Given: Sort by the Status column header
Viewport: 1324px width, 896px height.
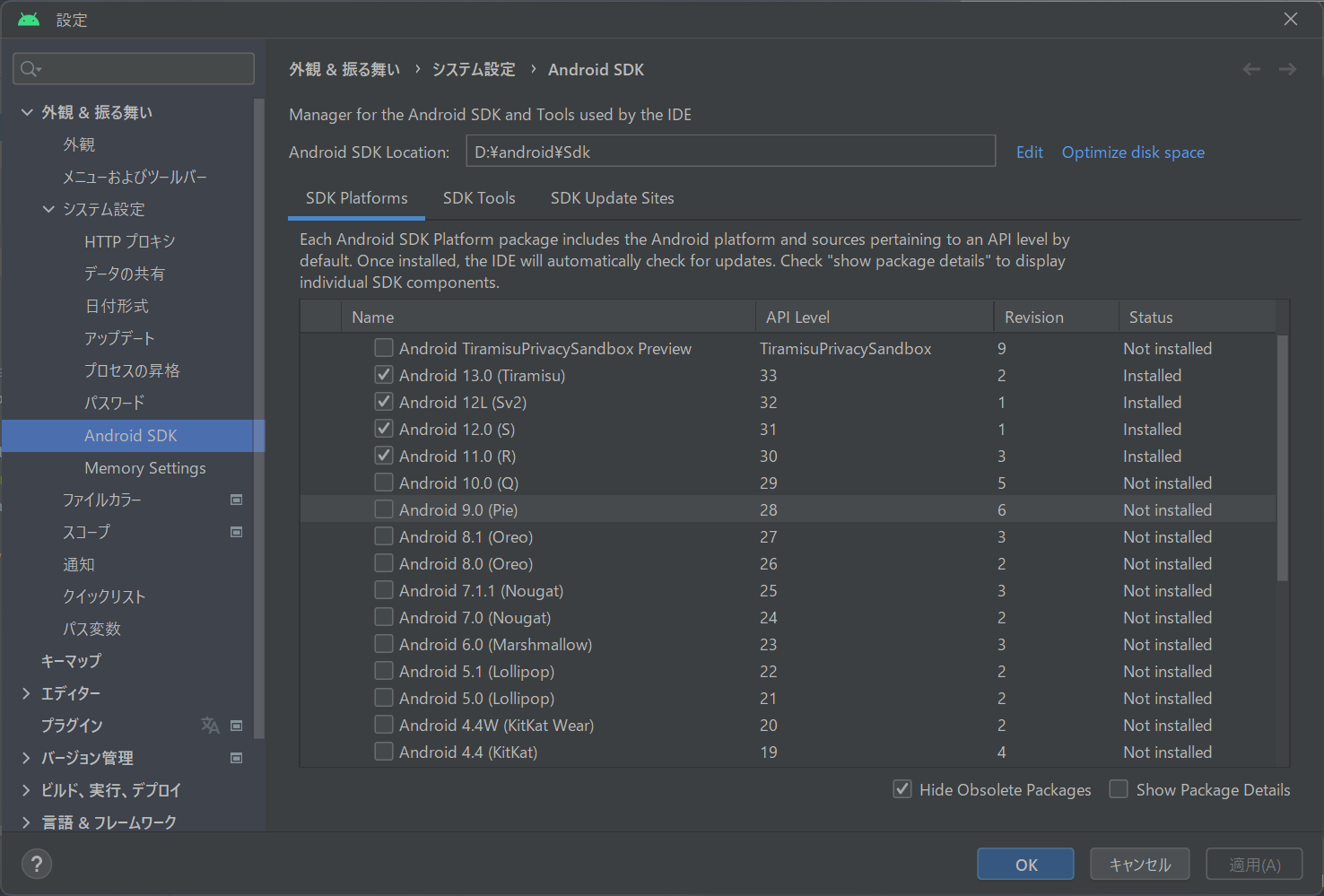Looking at the screenshot, I should tap(1197, 317).
